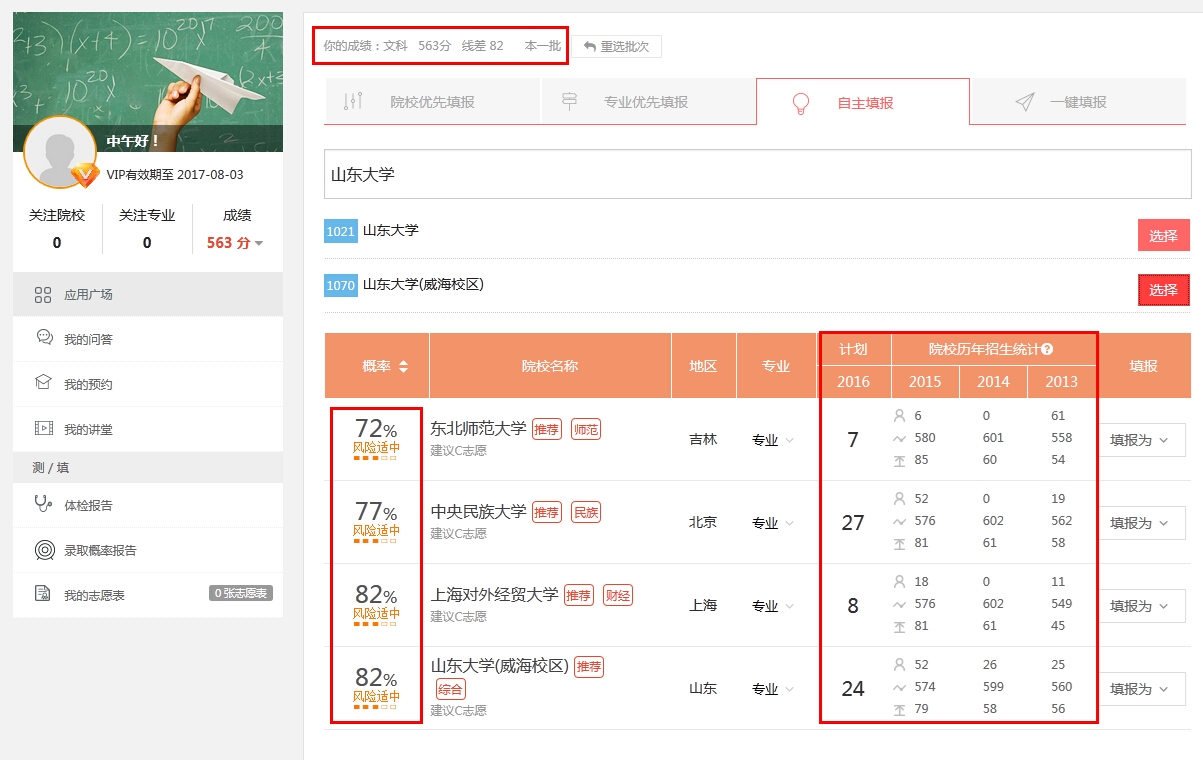Open 应用广场 grid icon
This screenshot has height=760, width=1203.
pyautogui.click(x=43, y=294)
